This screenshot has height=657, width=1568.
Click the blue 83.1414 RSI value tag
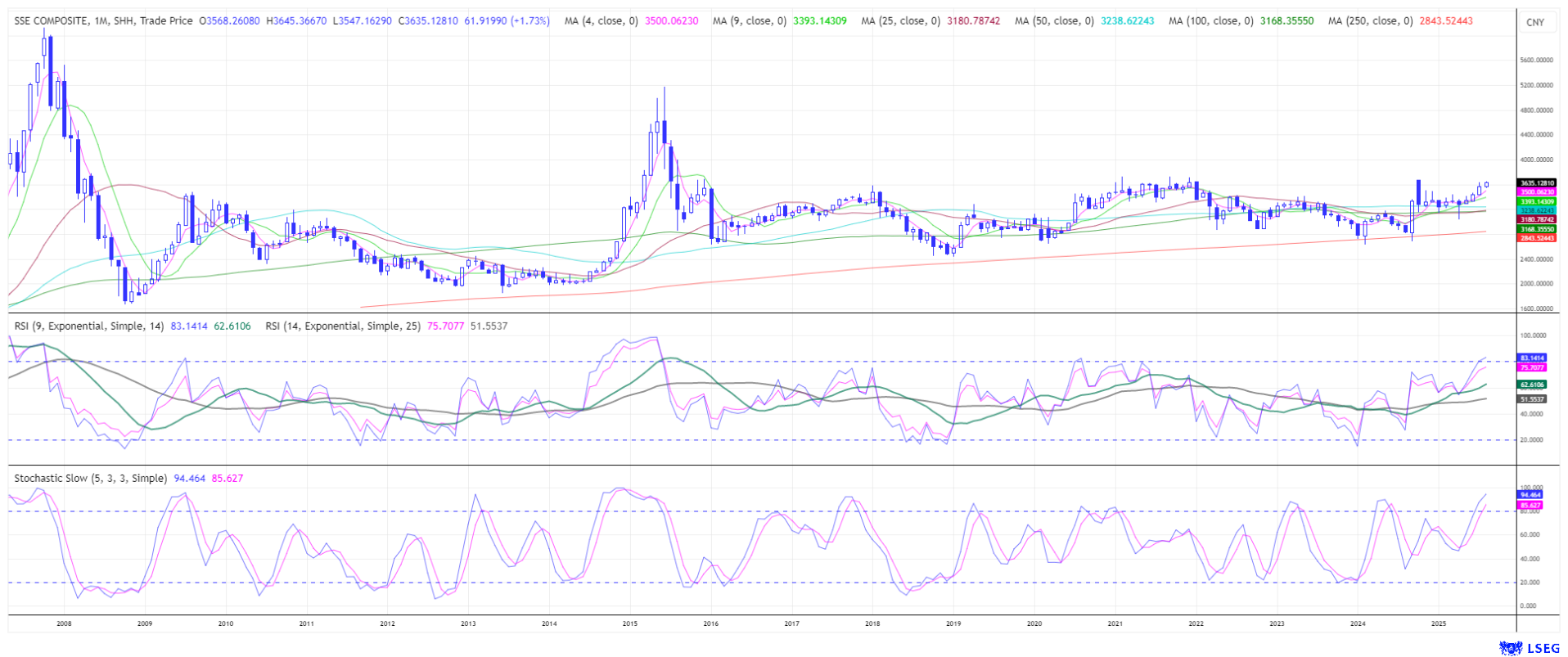[1532, 358]
